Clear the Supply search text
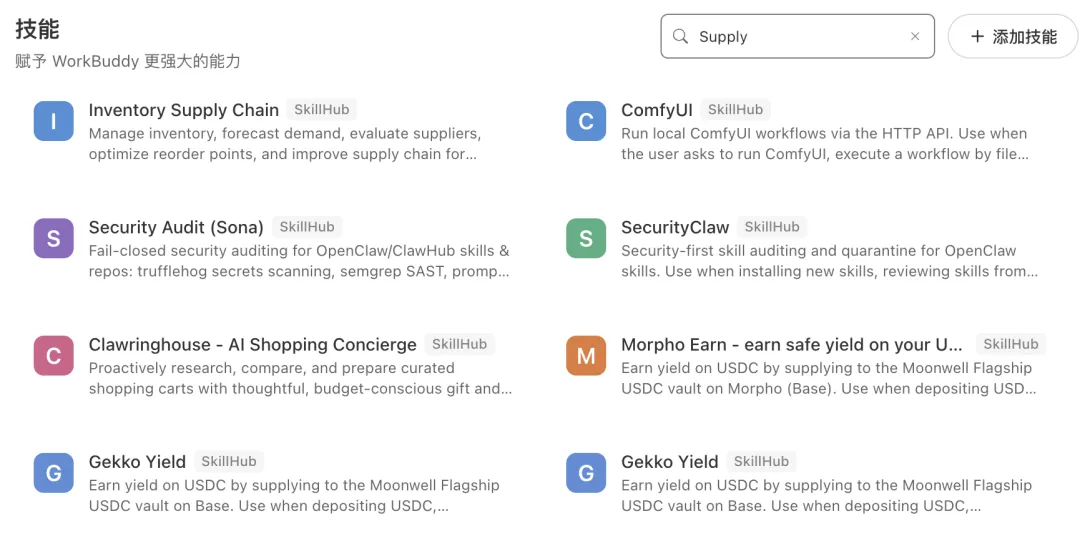The height and width of the screenshot is (539, 1080). [x=915, y=37]
